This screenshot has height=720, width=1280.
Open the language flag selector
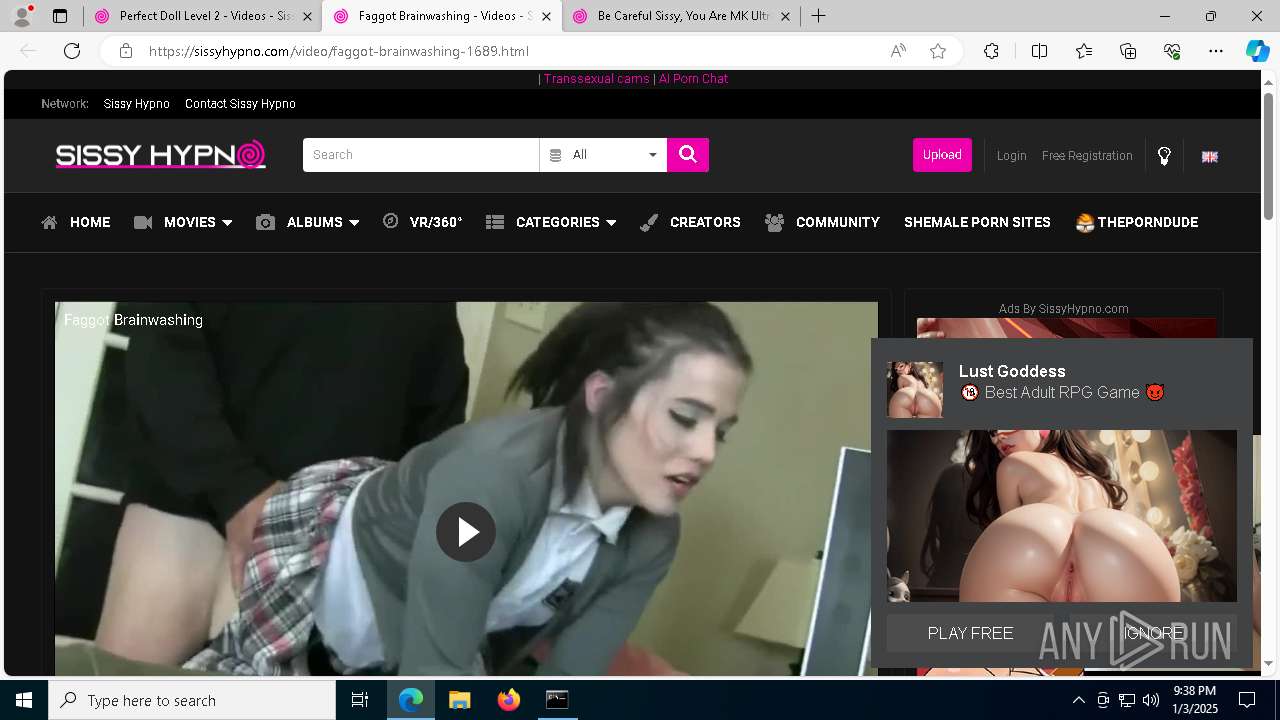point(1209,156)
